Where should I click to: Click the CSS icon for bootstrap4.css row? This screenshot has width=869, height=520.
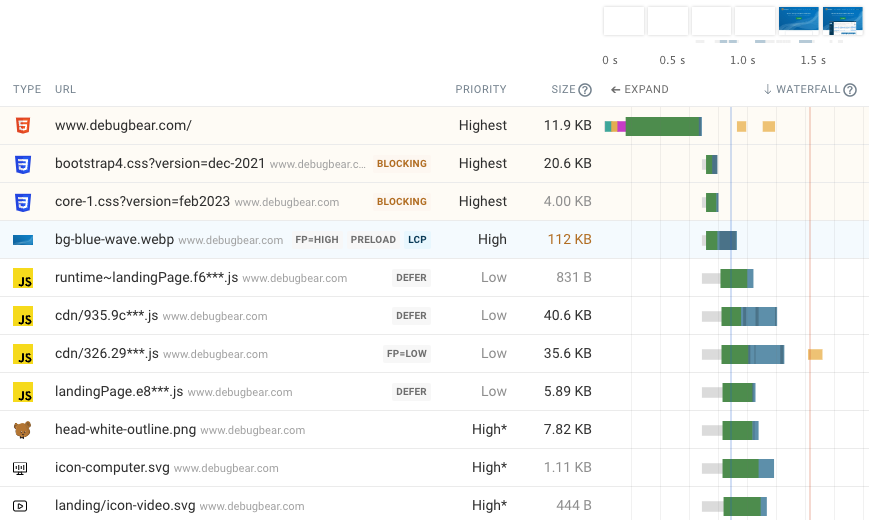click(23, 164)
